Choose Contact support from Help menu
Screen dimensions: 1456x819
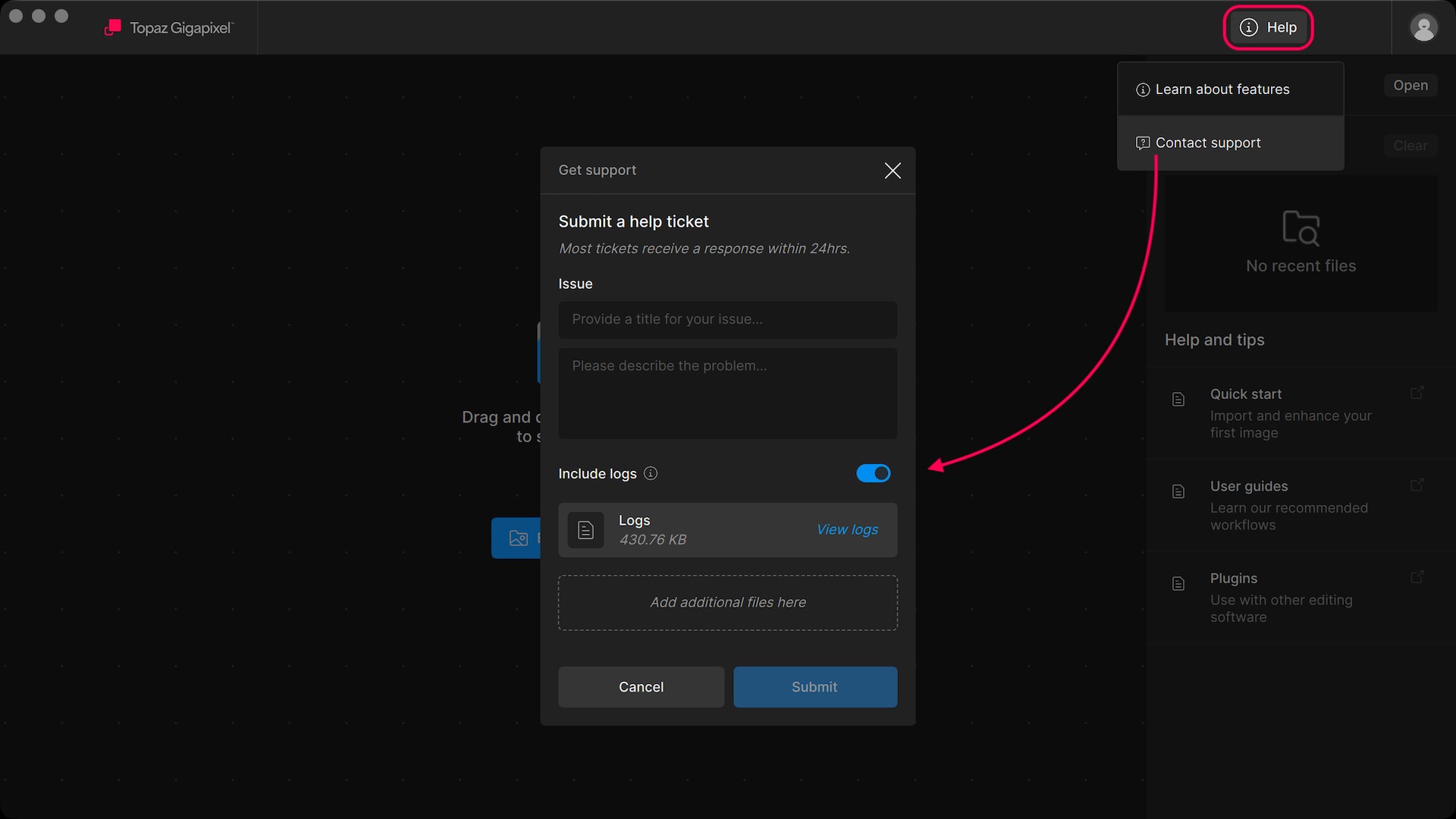point(1207,143)
